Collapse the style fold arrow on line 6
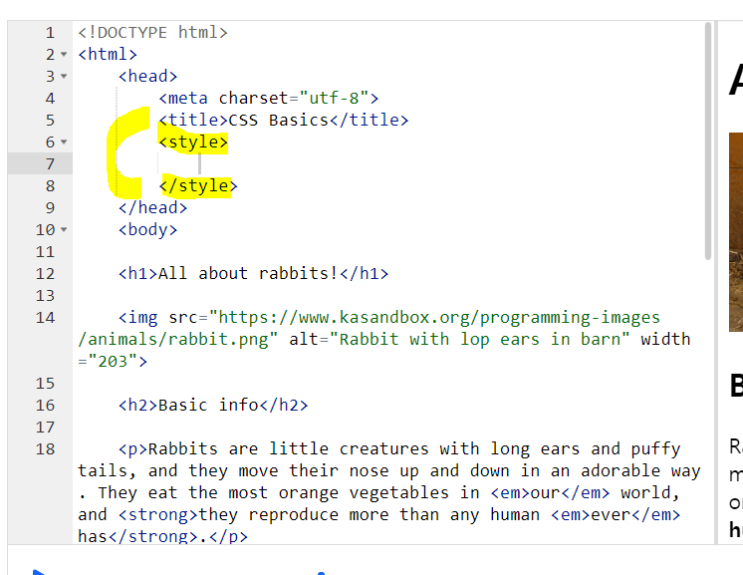743x575 pixels. click(64, 142)
